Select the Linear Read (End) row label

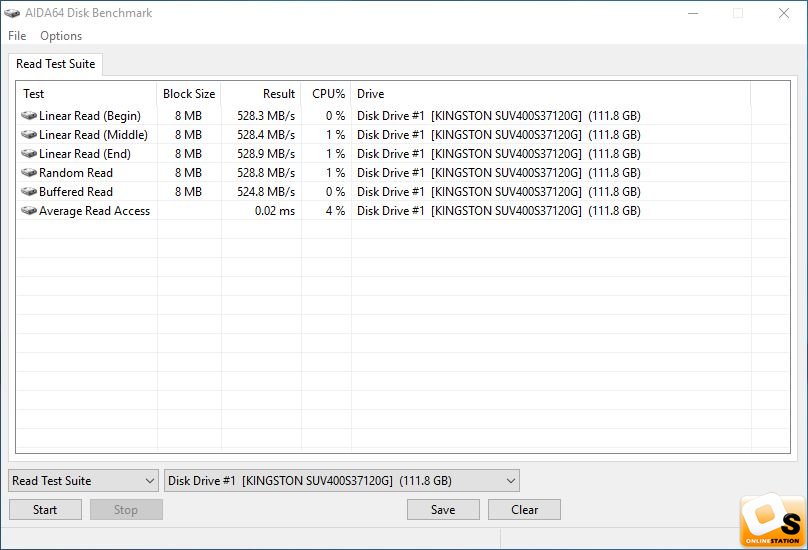[85, 154]
